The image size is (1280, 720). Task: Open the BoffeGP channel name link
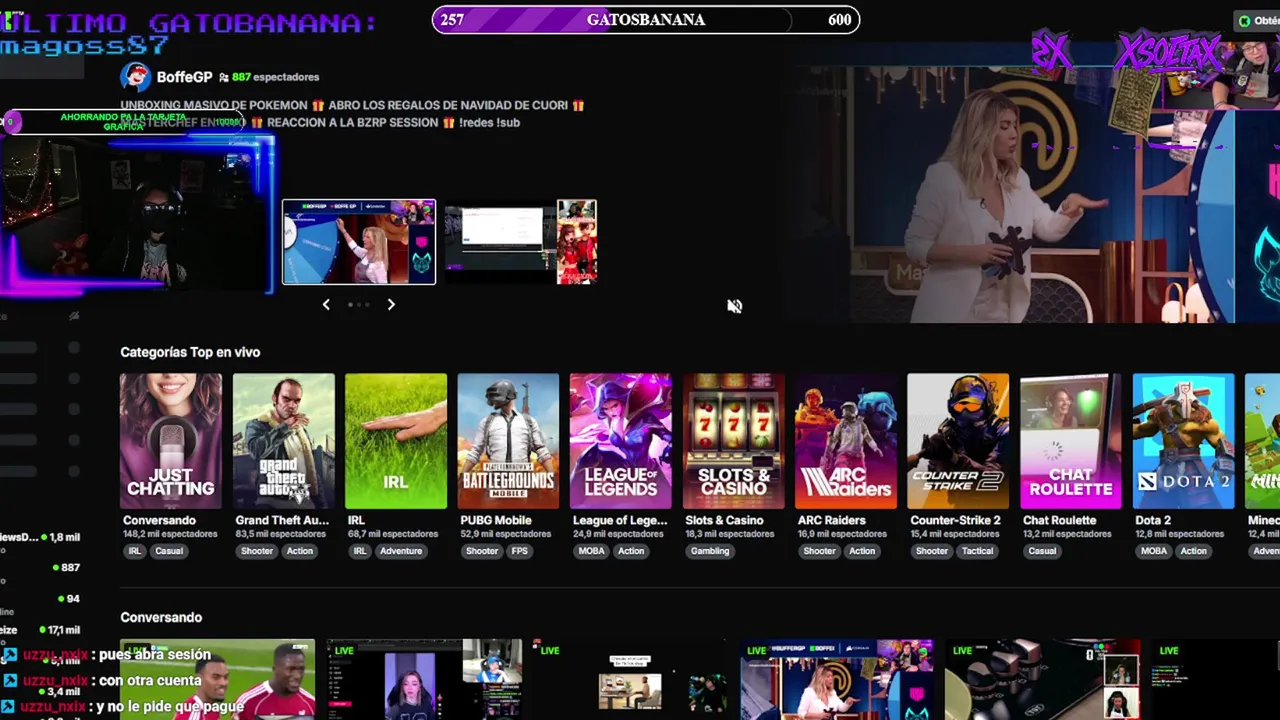(184, 77)
